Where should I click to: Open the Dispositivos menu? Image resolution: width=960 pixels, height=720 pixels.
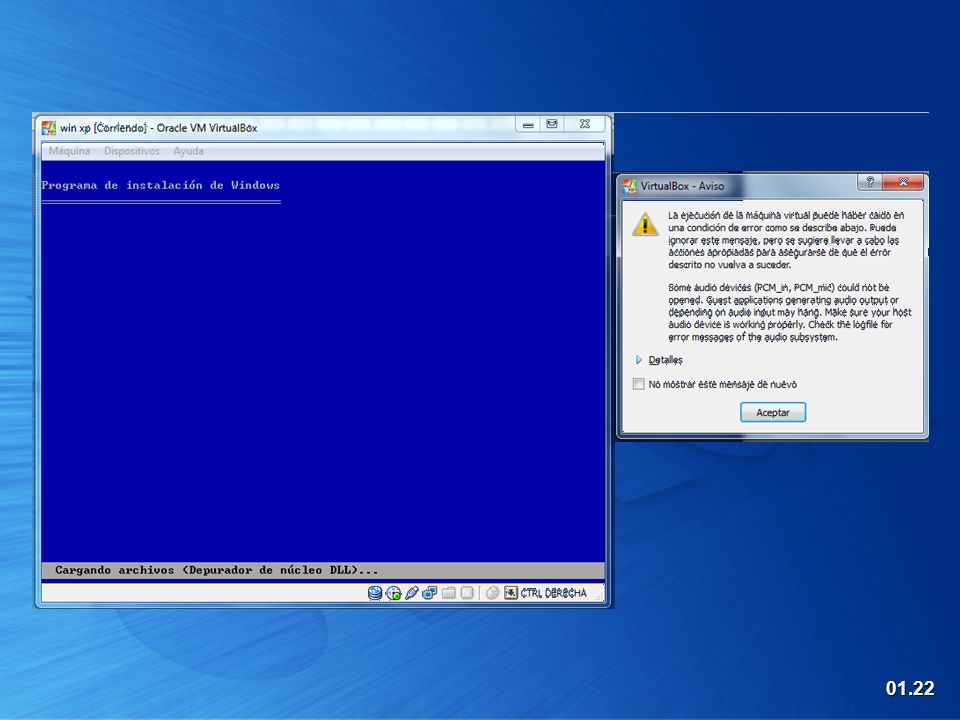point(132,151)
